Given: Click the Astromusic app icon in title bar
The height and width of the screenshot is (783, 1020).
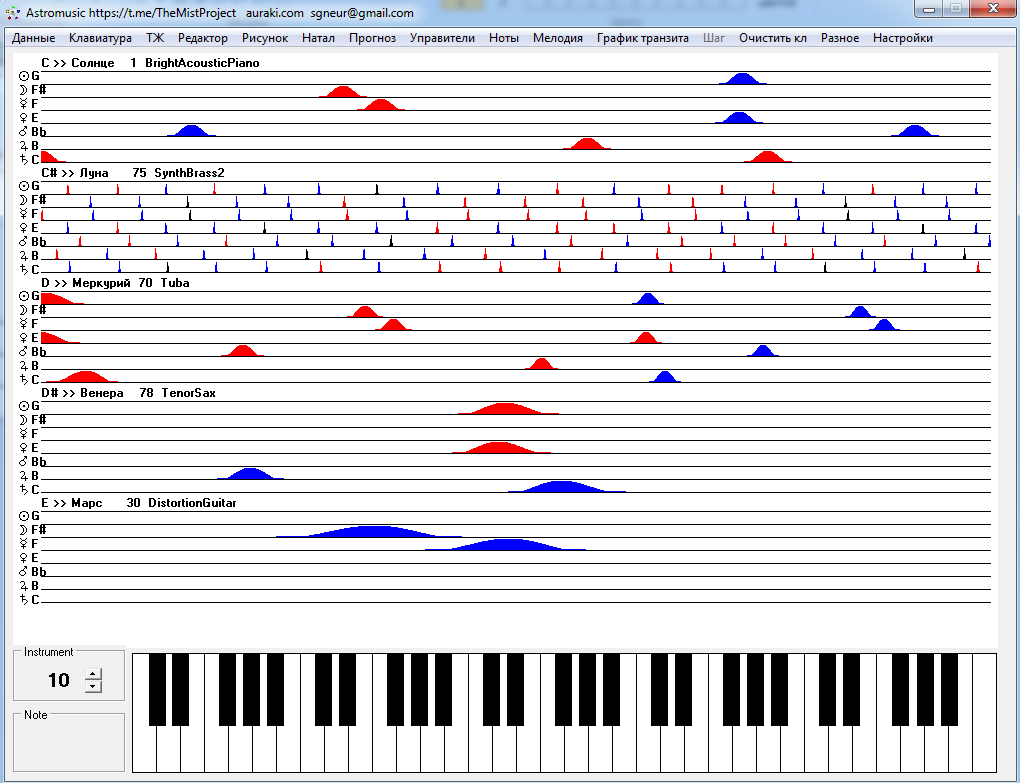Looking at the screenshot, I should [13, 13].
